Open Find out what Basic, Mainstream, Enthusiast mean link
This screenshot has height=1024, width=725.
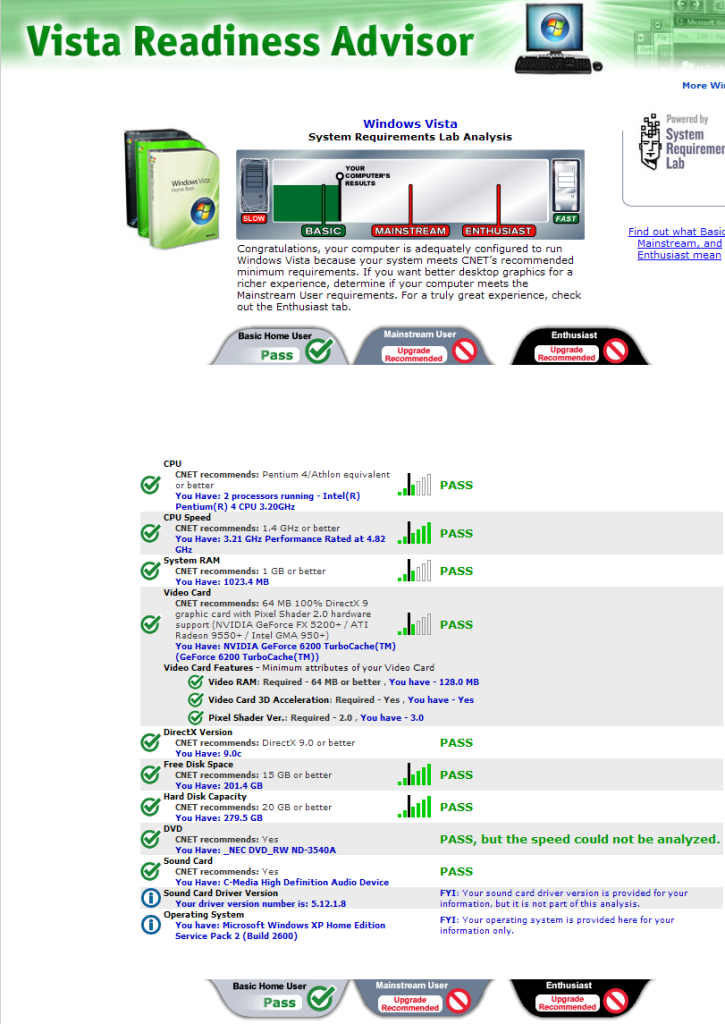(677, 243)
